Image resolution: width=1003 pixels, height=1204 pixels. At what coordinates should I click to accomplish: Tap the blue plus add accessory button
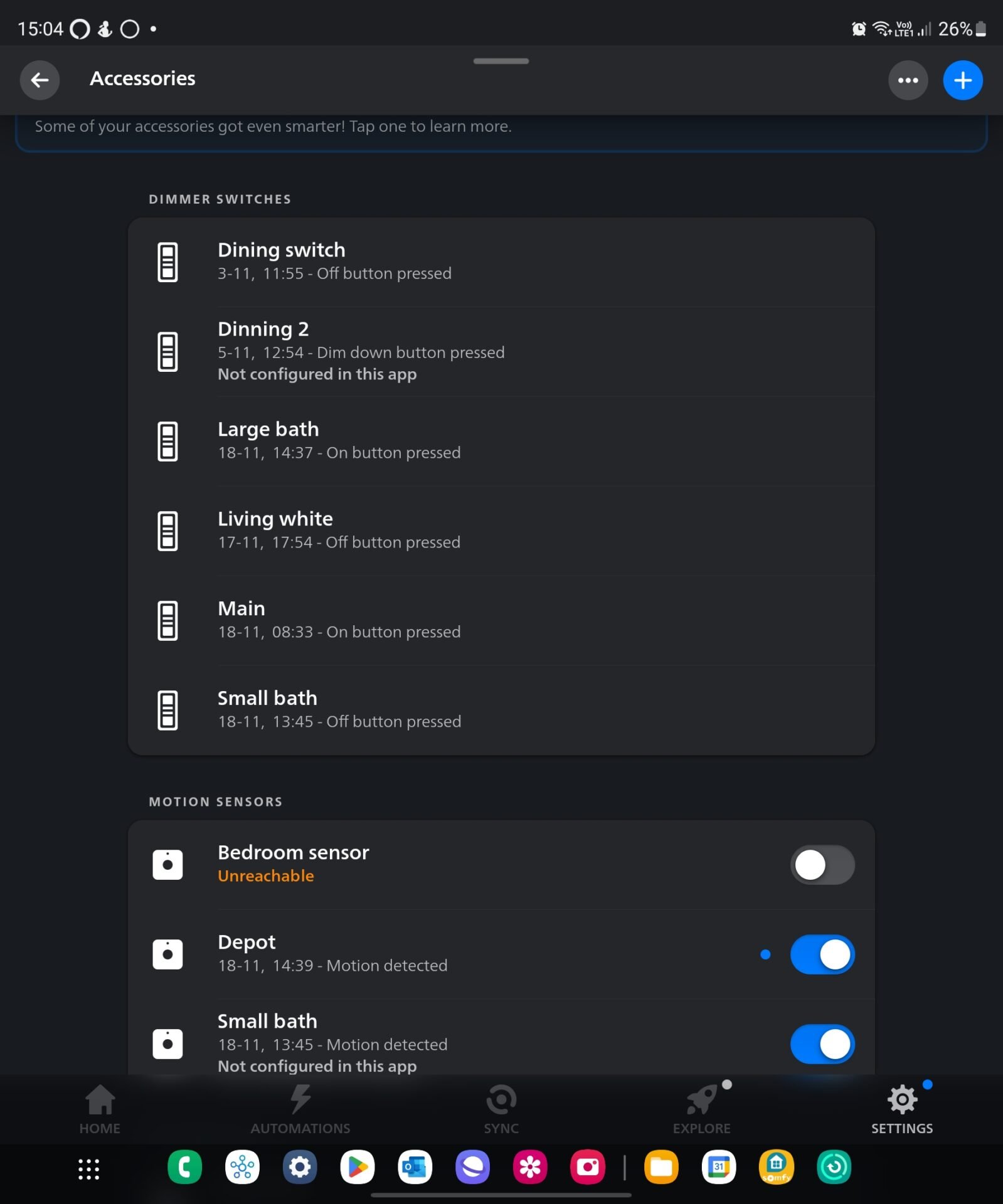[x=962, y=80]
